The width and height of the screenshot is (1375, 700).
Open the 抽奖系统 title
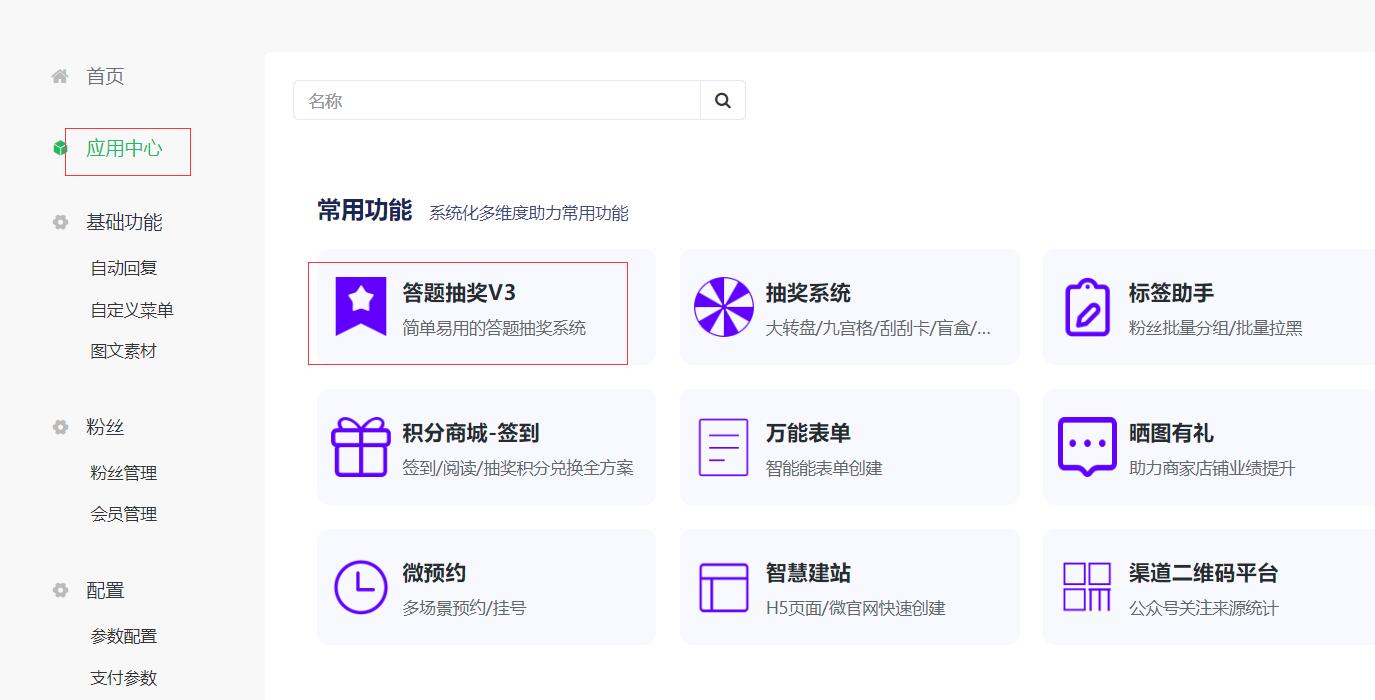(808, 293)
